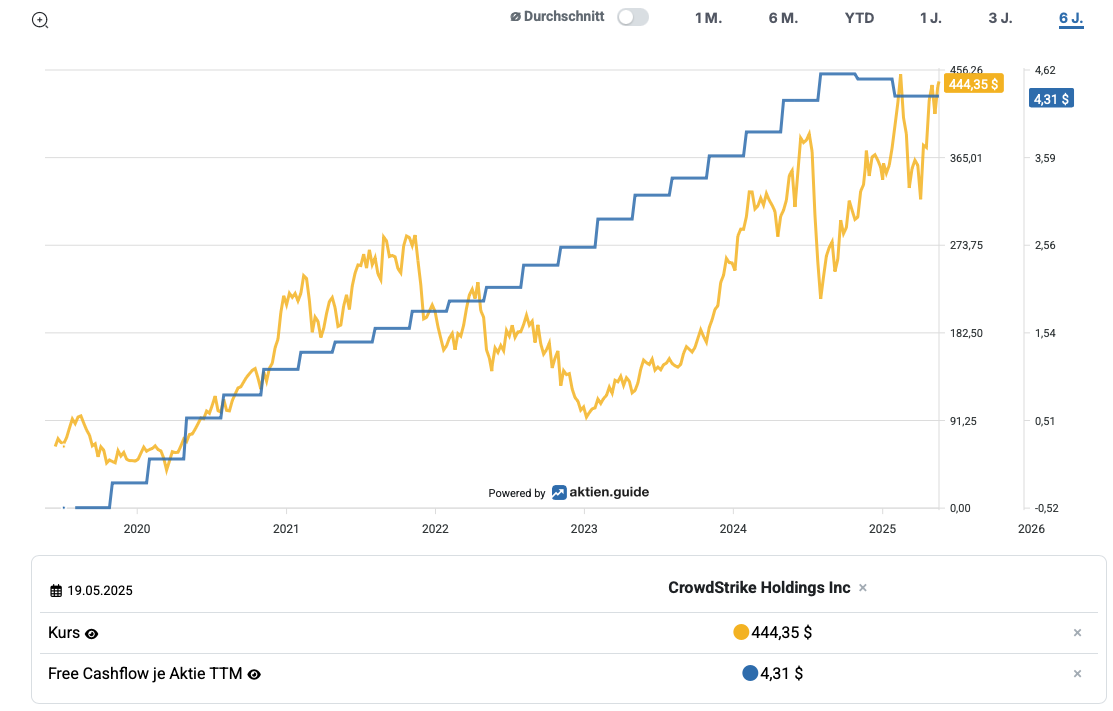Screen dimensions: 1113x711
Task: Click the 2024 x-axis label
Action: pyautogui.click(x=733, y=529)
